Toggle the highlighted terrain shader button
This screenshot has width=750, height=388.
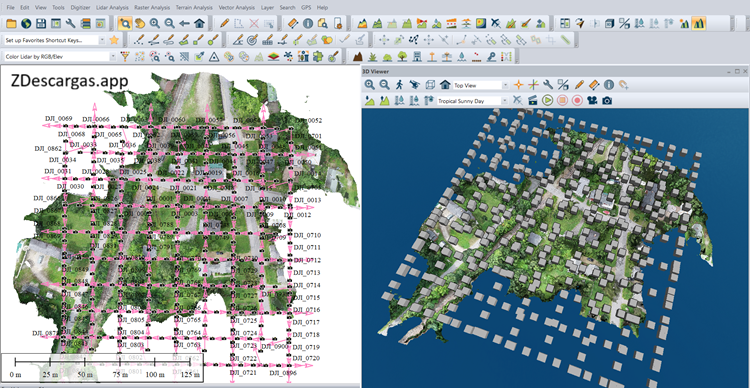click(x=699, y=23)
